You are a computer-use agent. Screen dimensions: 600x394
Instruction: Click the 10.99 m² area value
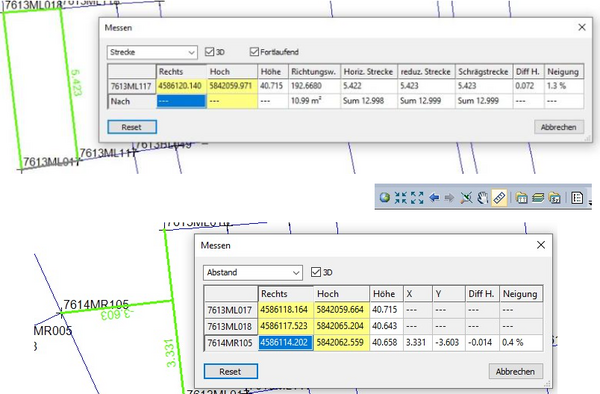pos(314,101)
